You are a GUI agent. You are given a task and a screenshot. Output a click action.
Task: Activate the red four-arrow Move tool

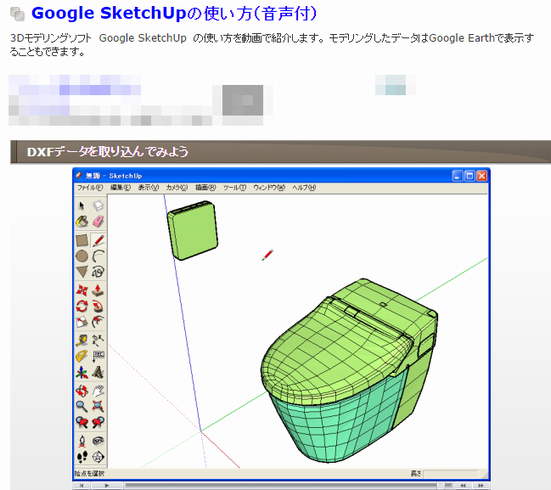82,290
